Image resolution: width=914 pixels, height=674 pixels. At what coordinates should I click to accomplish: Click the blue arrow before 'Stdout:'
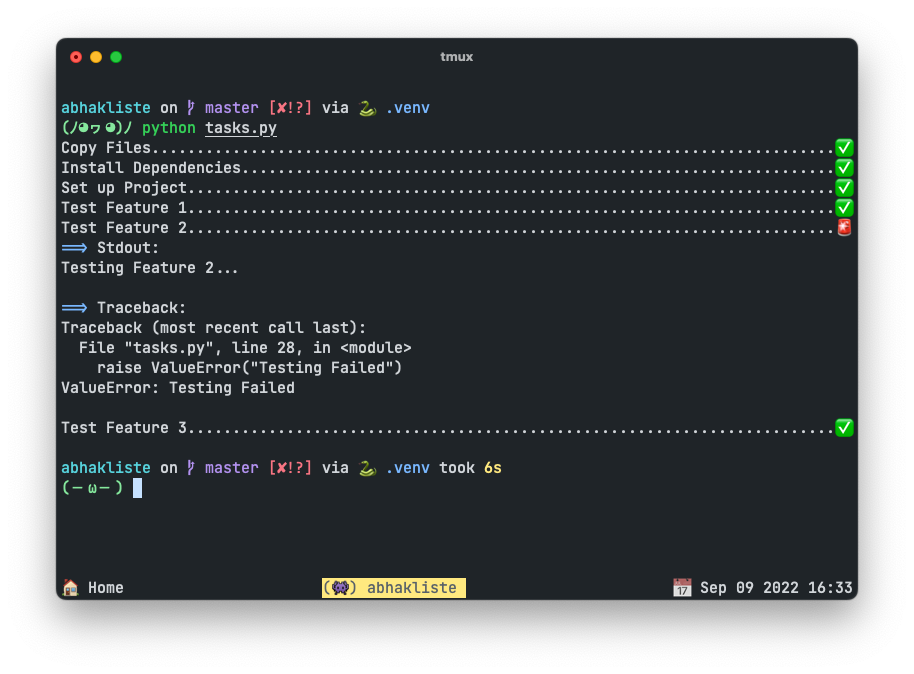click(74, 248)
